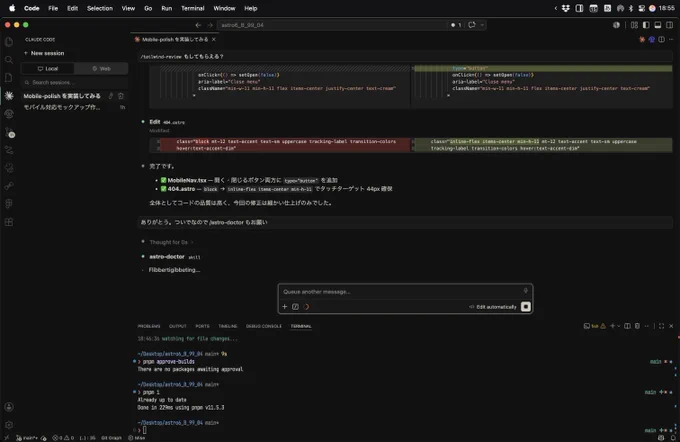Image resolution: width=680 pixels, height=442 pixels.
Task: Switch sessions to Local
Action: pyautogui.click(x=48, y=69)
